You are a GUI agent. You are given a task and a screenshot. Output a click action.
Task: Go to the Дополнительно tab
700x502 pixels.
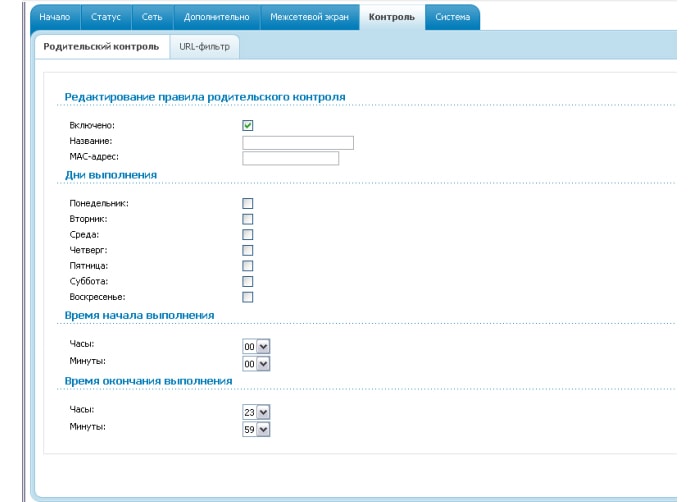217,17
